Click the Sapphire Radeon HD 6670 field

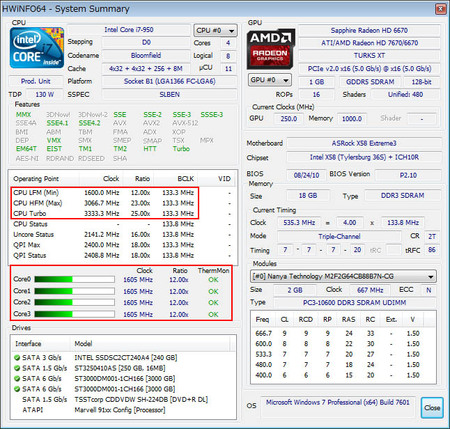tap(369, 31)
